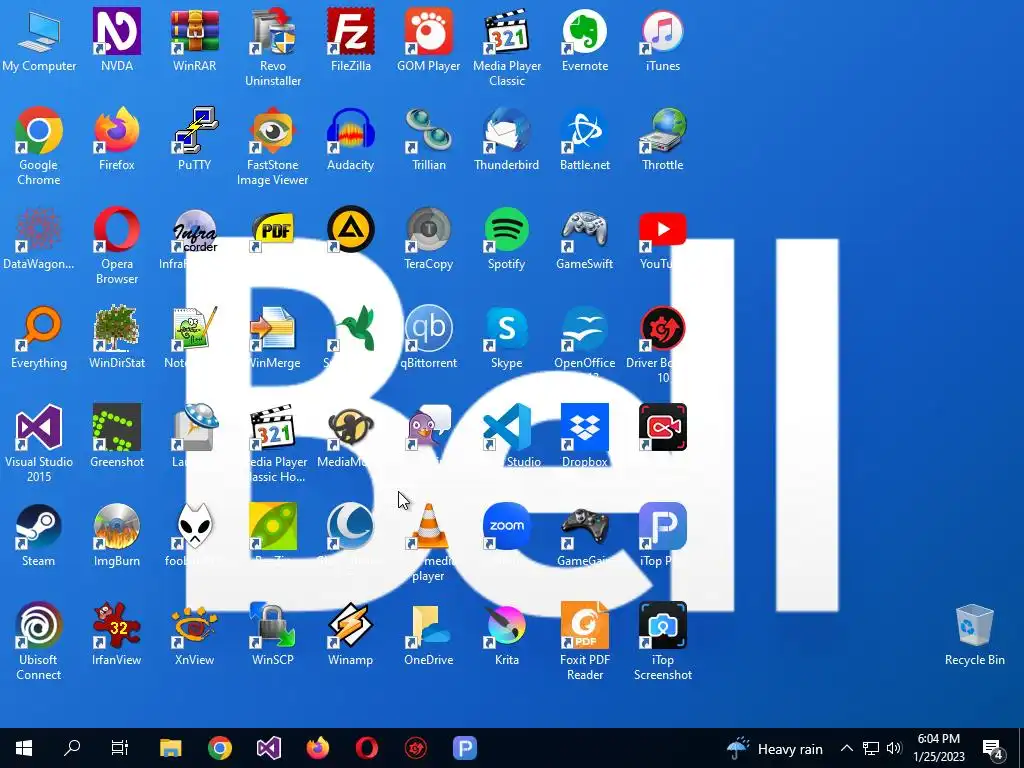This screenshot has width=1024, height=768.
Task: Click the iTop Screenshot desktop icon
Action: [663, 626]
